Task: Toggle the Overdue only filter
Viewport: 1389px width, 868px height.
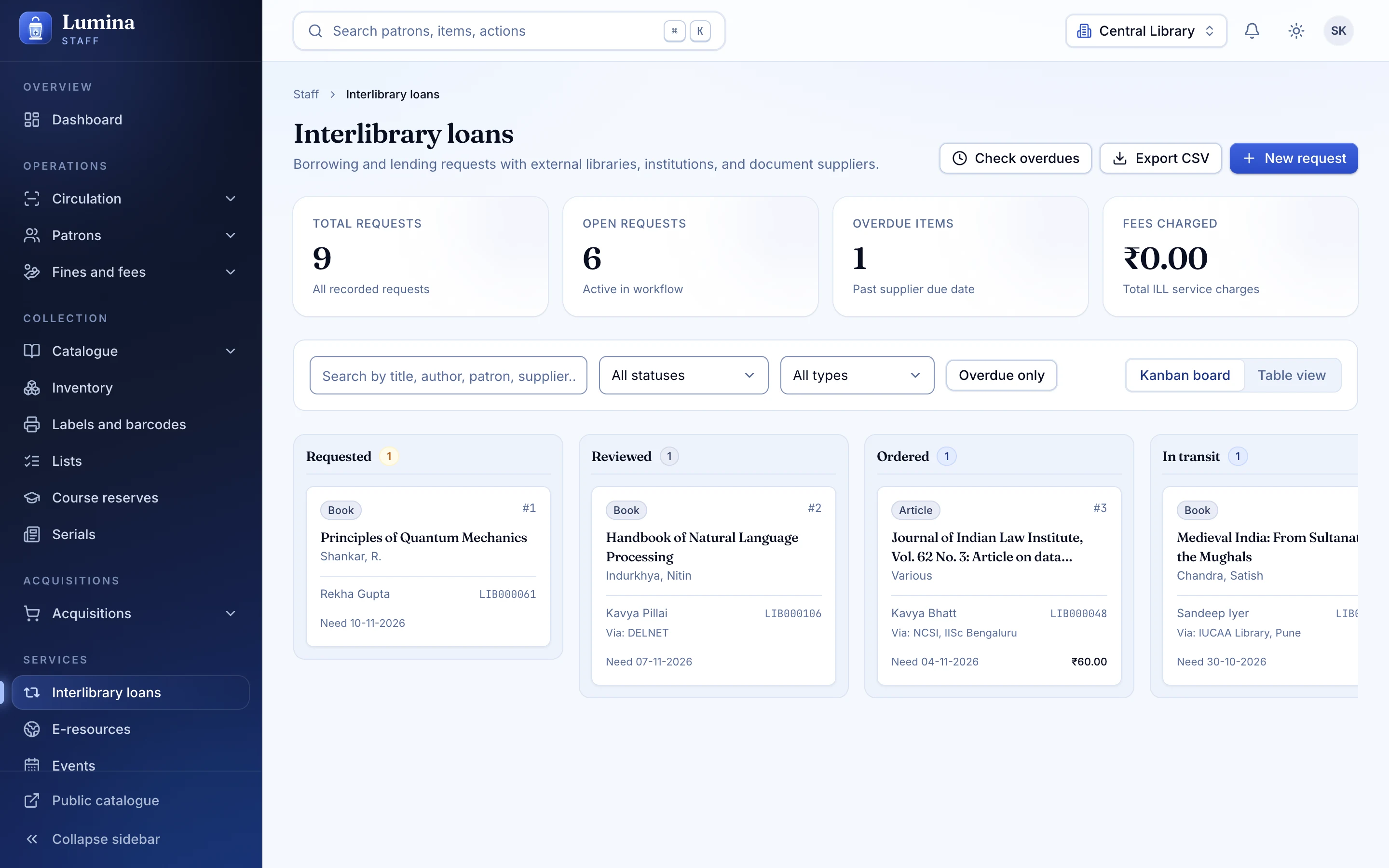Action: coord(1001,376)
